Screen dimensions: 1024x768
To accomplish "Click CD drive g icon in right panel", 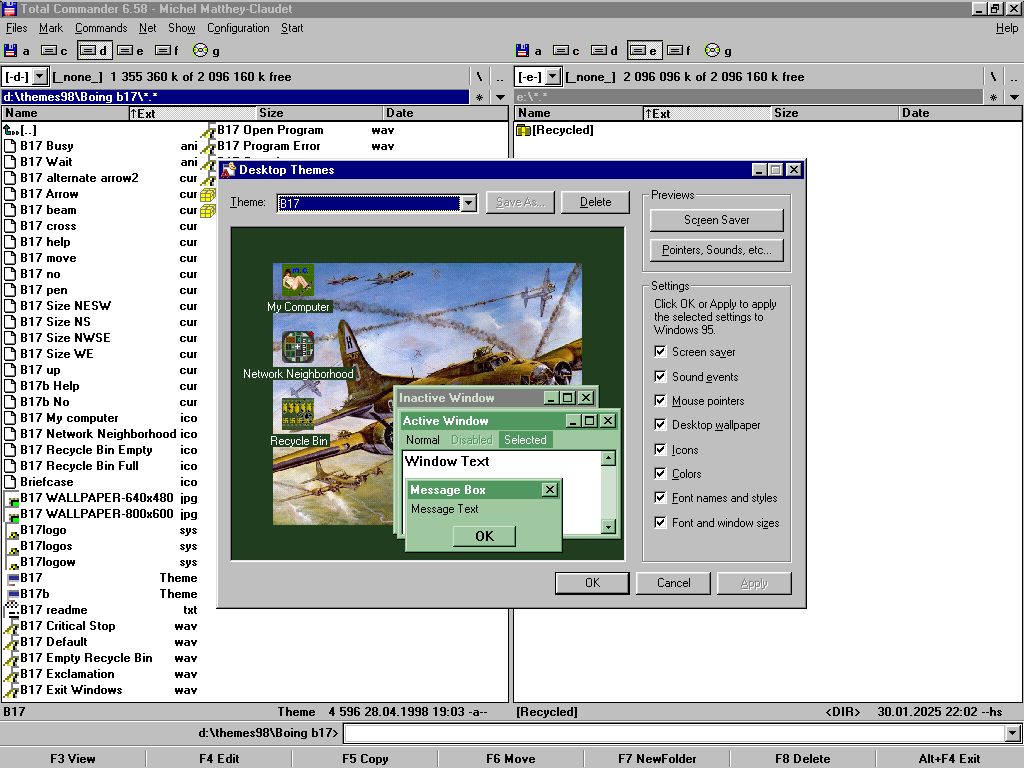I will coord(711,50).
